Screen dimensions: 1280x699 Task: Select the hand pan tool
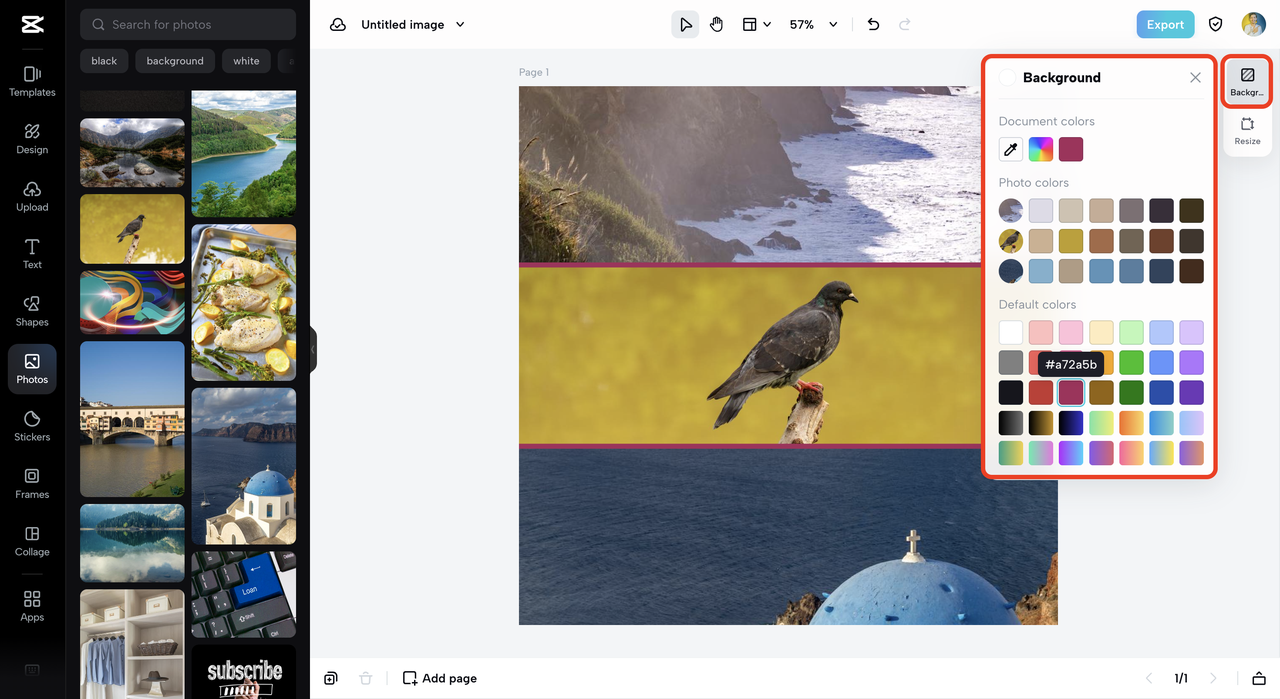point(717,25)
